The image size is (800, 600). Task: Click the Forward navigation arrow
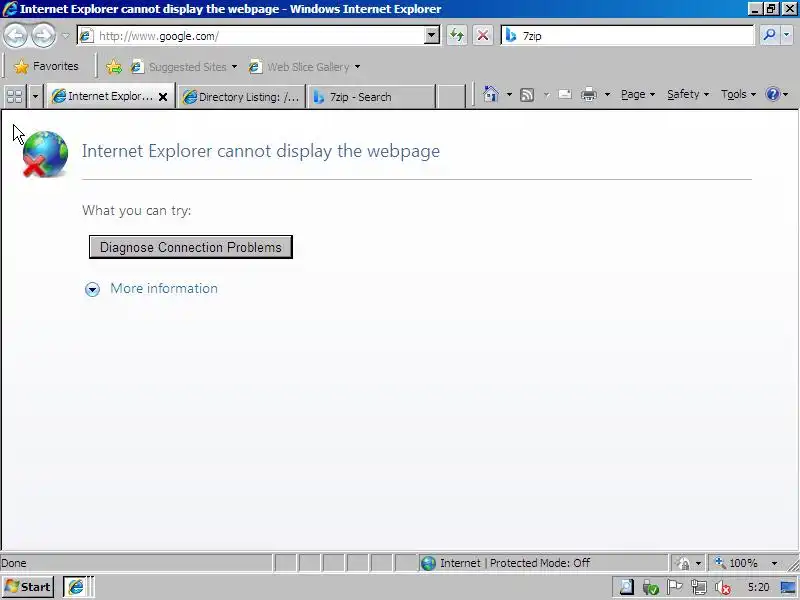44,36
